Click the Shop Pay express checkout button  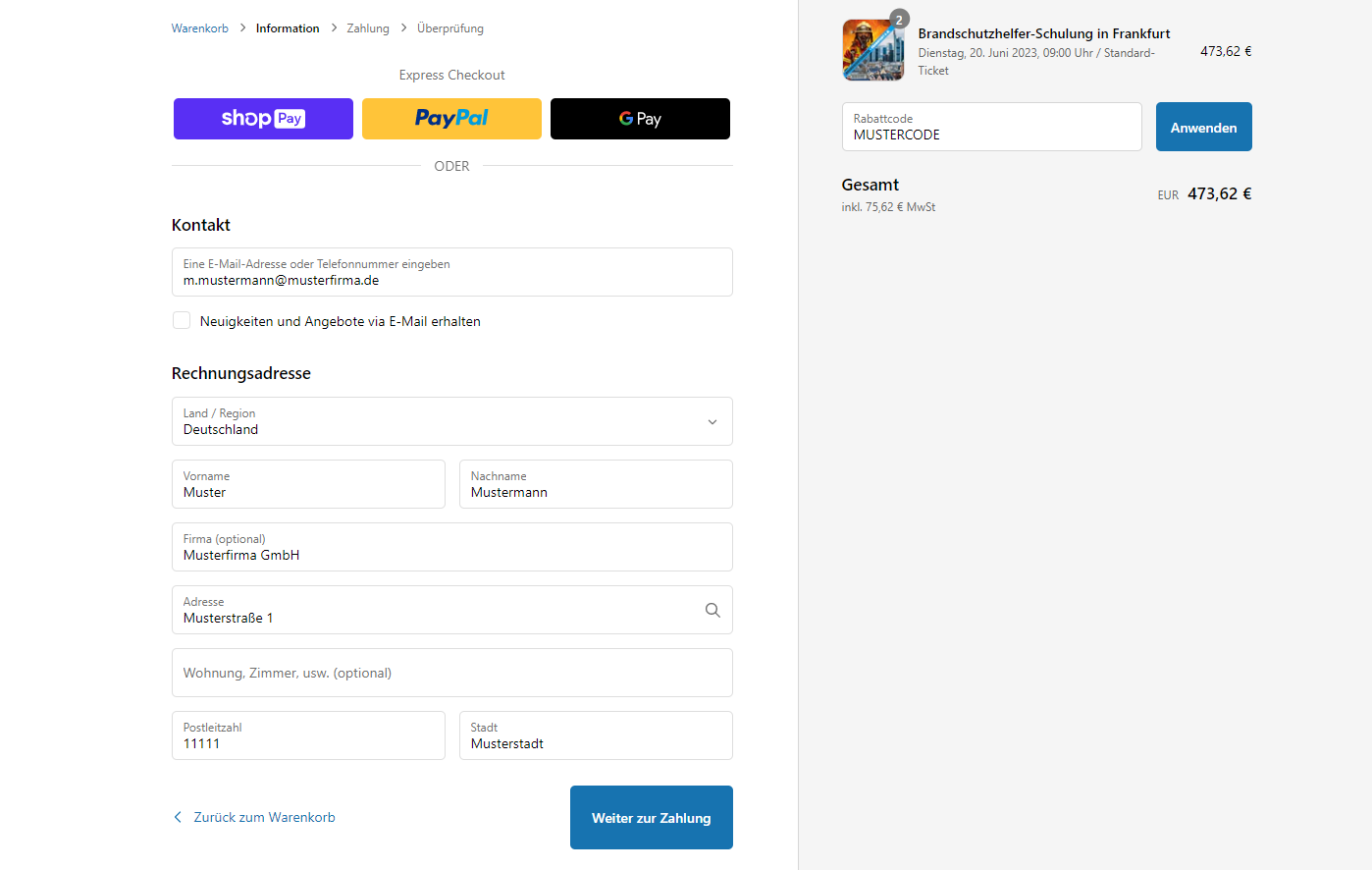click(263, 119)
